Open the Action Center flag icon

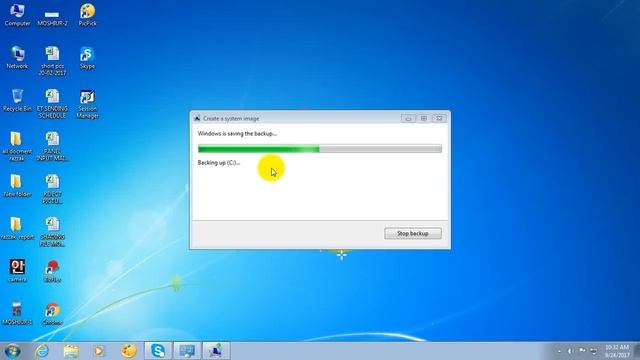(x=582, y=351)
